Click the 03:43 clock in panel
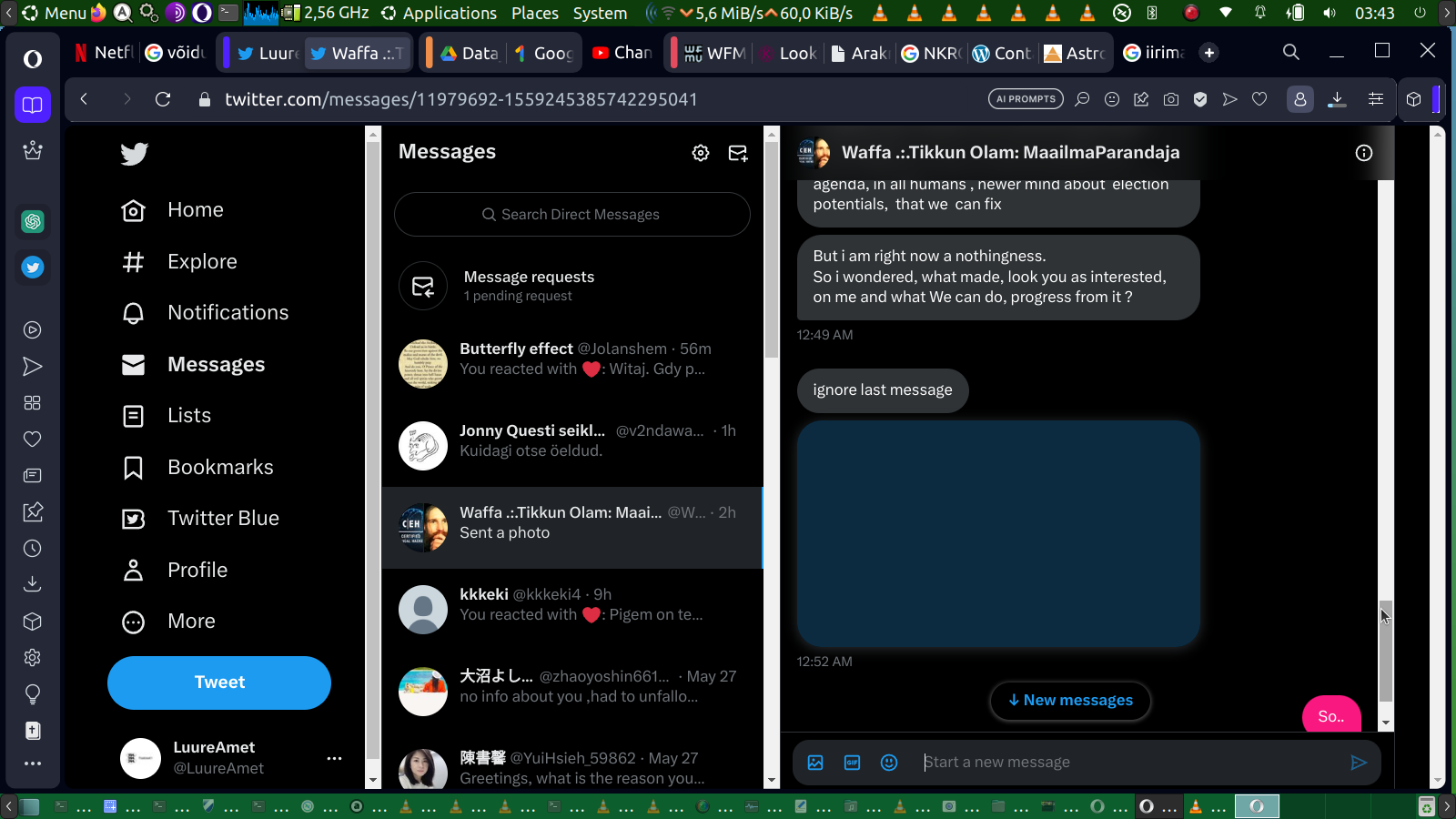 (x=1374, y=13)
